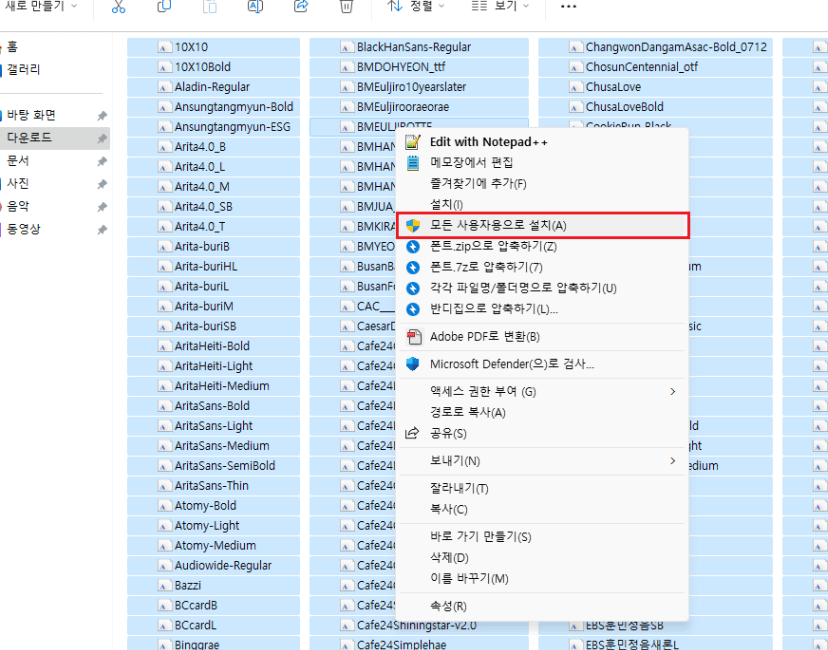Open 동영상 folder in sidebar
The width and height of the screenshot is (828, 650).
pyautogui.click(x=23, y=229)
